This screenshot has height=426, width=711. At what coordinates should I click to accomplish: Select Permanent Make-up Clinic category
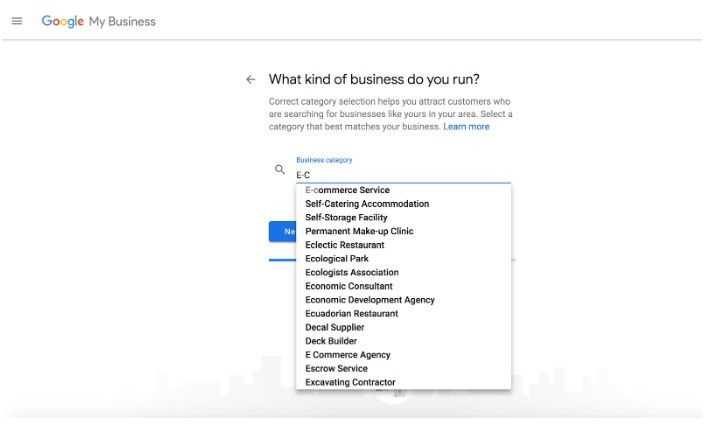(x=359, y=231)
